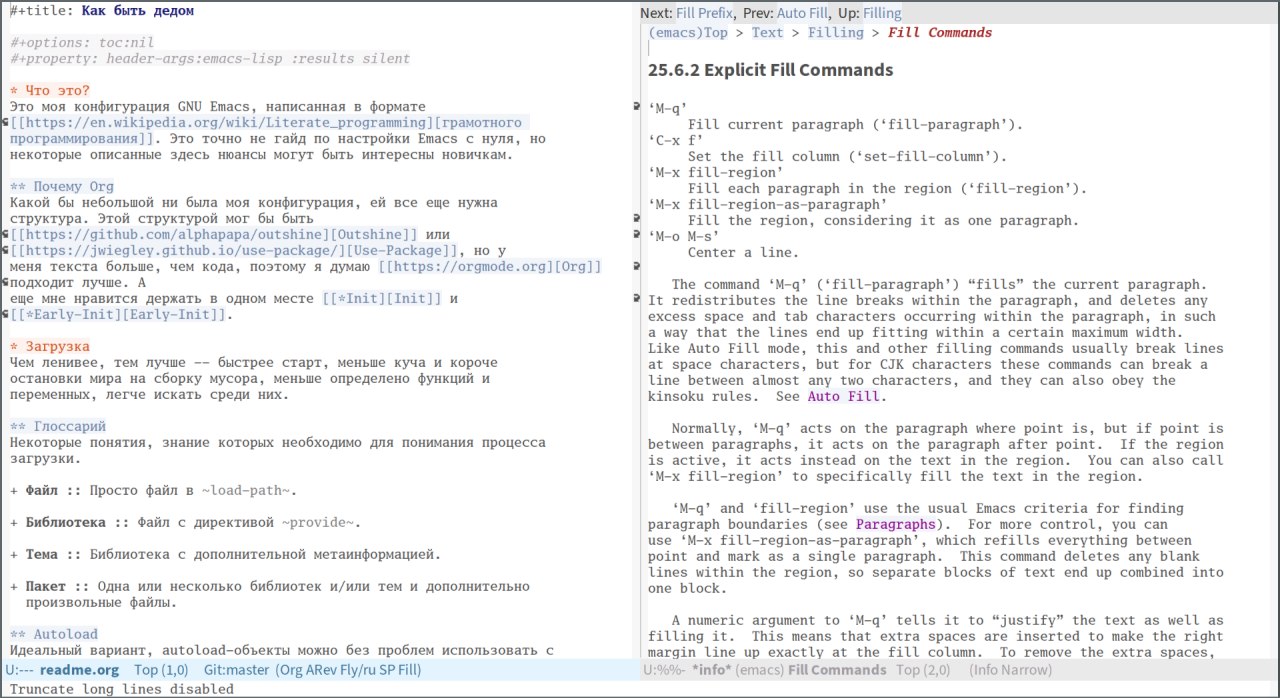Click the '#+title: Как быть дедом' line
Viewport: 1280px width, 698px height.
point(102,11)
